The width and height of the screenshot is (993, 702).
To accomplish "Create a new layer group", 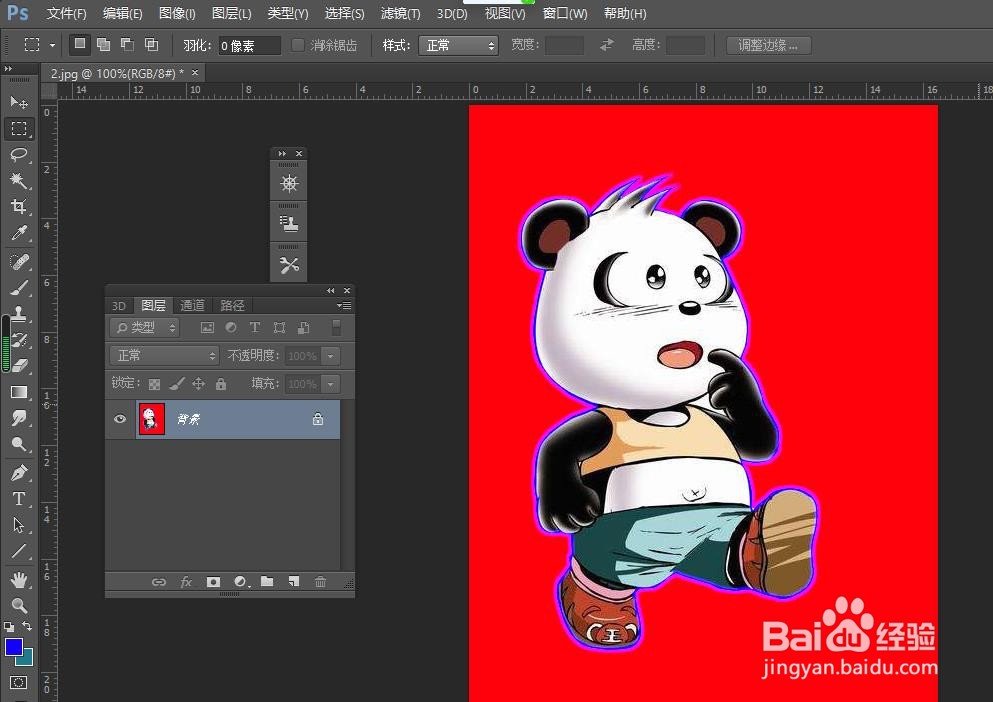I will (267, 581).
